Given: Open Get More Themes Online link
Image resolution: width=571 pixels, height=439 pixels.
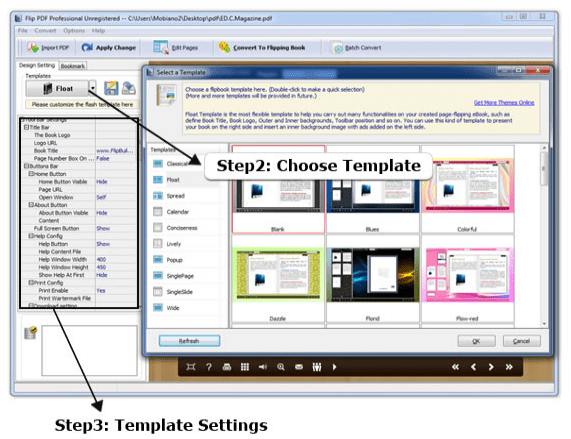Looking at the screenshot, I should pyautogui.click(x=504, y=103).
